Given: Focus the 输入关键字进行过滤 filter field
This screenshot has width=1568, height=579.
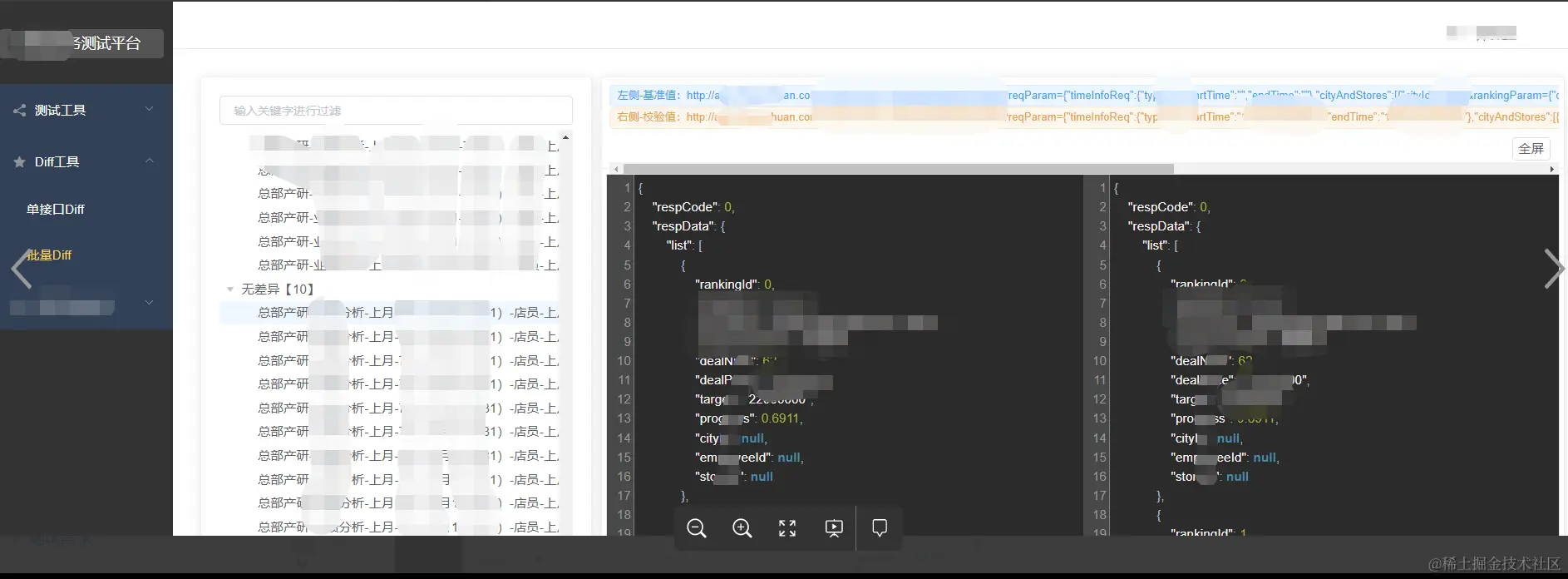Looking at the screenshot, I should tap(396, 111).
